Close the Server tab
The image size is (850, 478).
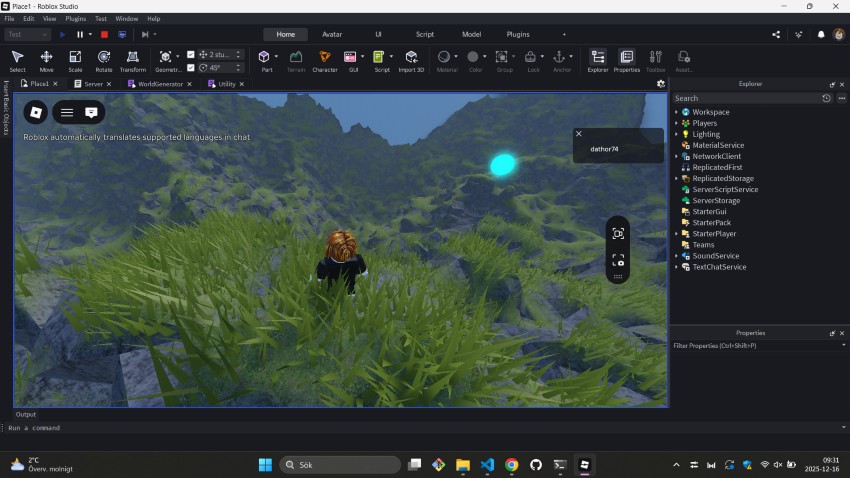(109, 84)
